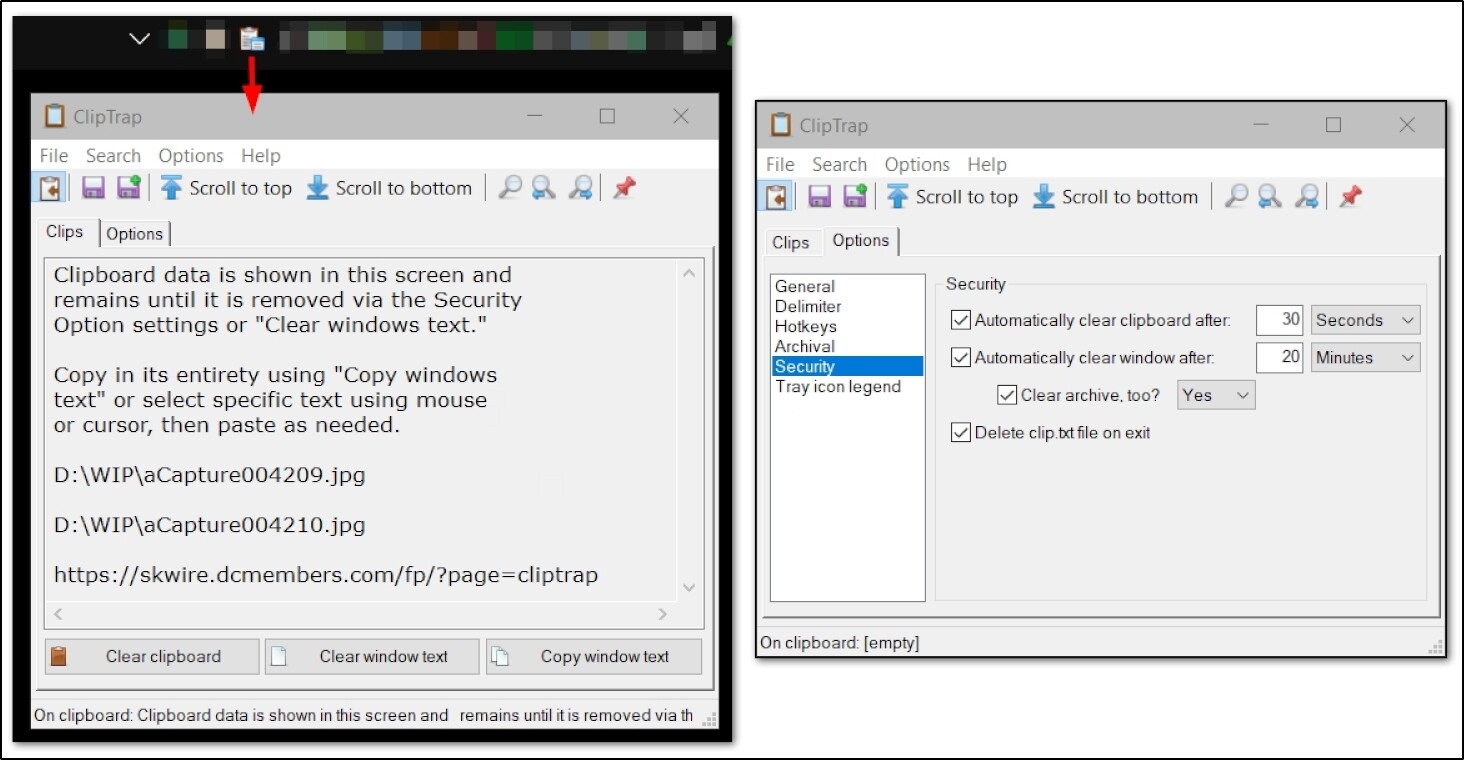Click the clear clipboard time field showing 30

1280,320
